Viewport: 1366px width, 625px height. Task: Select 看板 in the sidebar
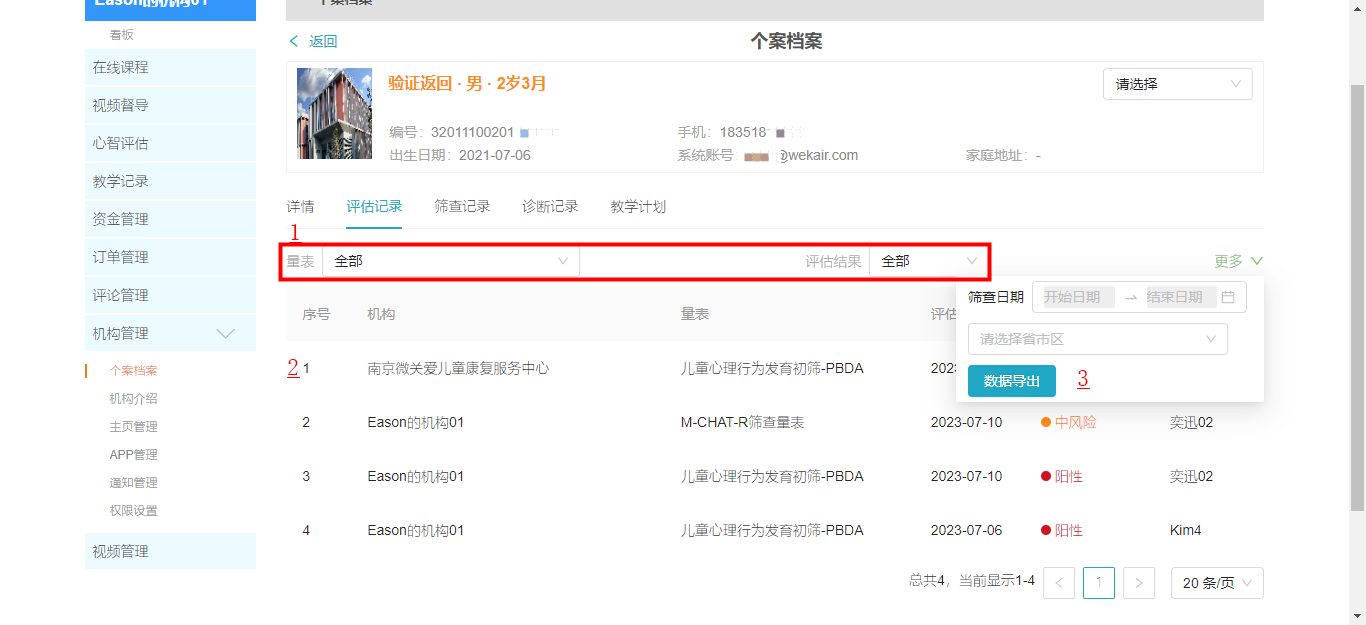(x=121, y=35)
